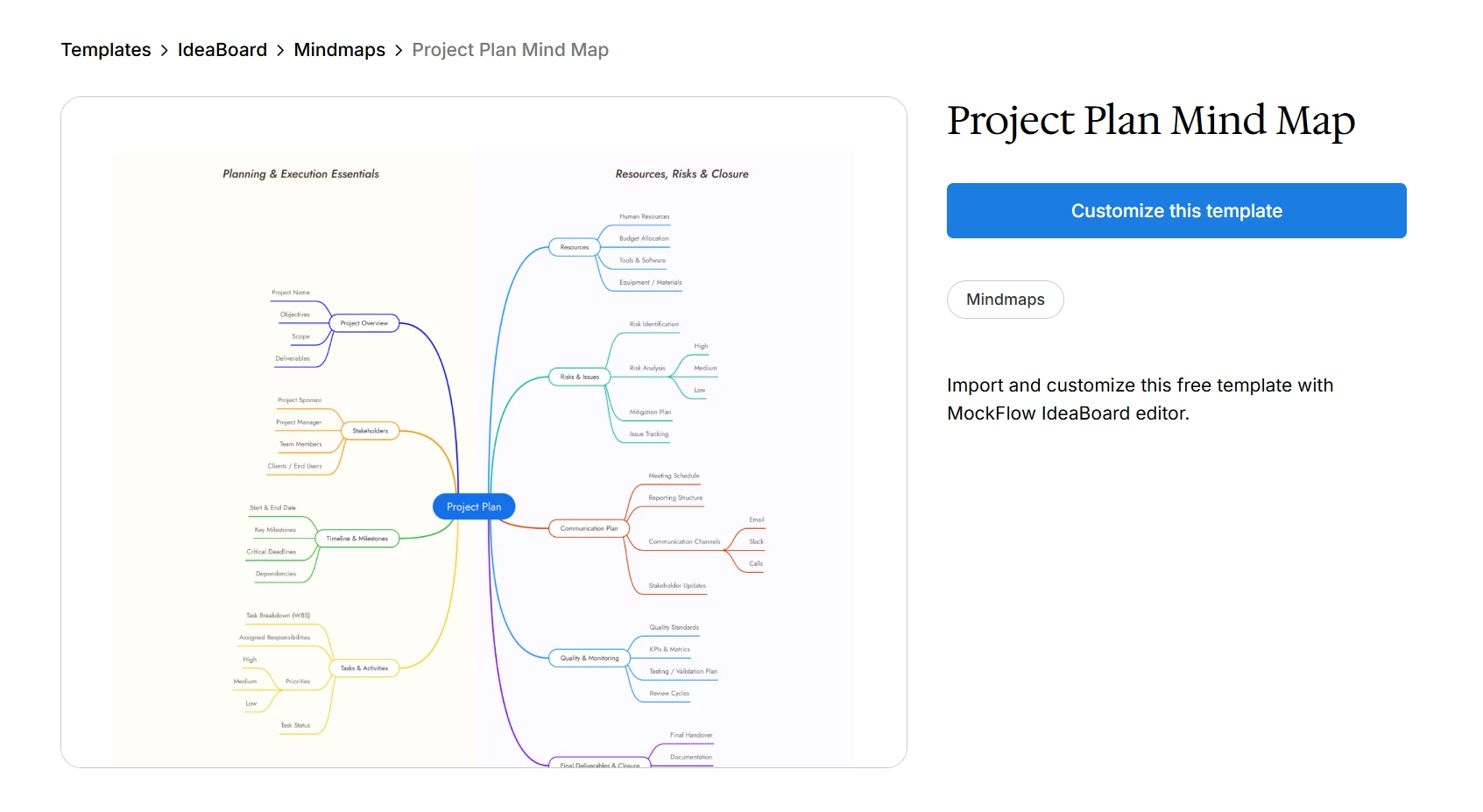Click the Deliverables leaf text
Image resolution: width=1483 pixels, height=812 pixels.
tap(293, 358)
